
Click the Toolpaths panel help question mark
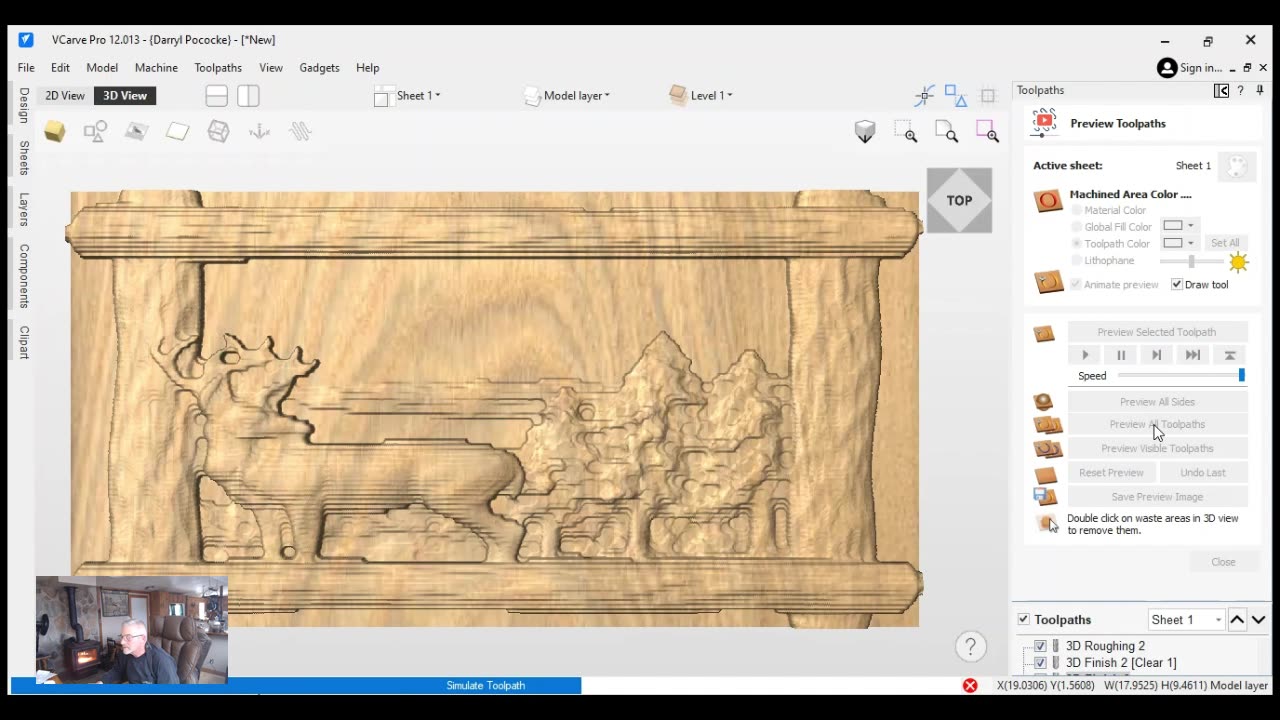(x=1241, y=90)
